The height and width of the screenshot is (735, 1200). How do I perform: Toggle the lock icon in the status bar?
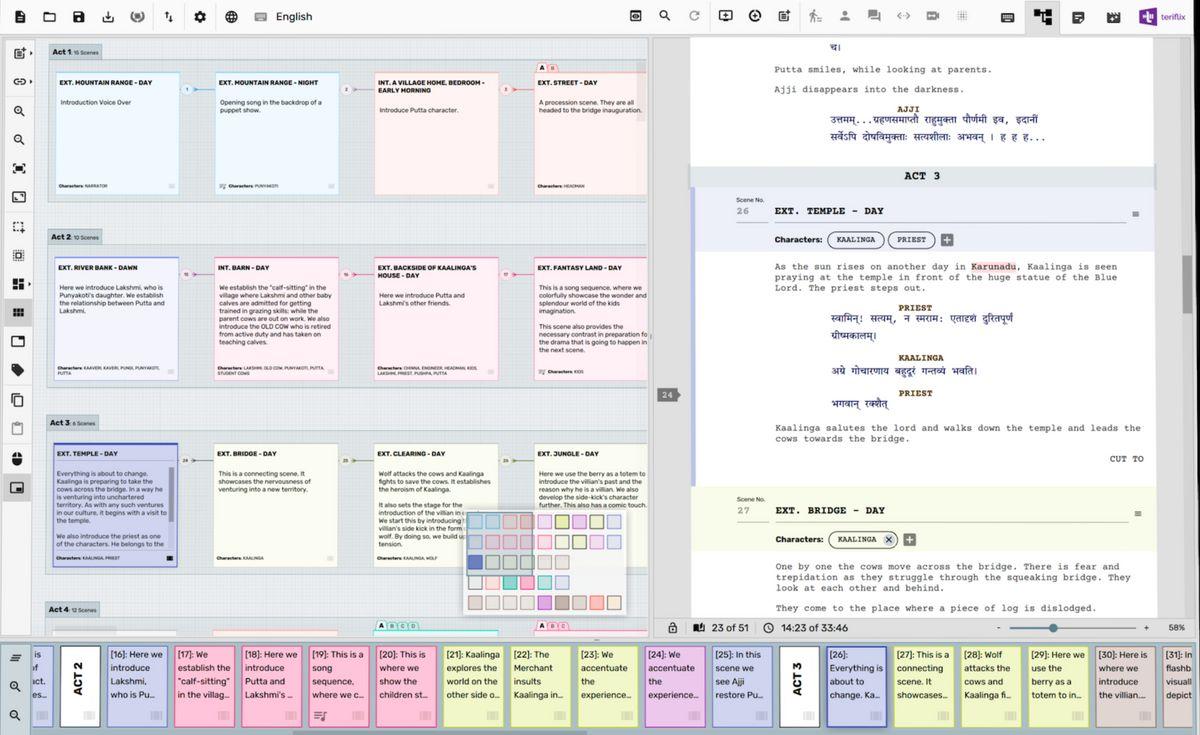tap(672, 628)
